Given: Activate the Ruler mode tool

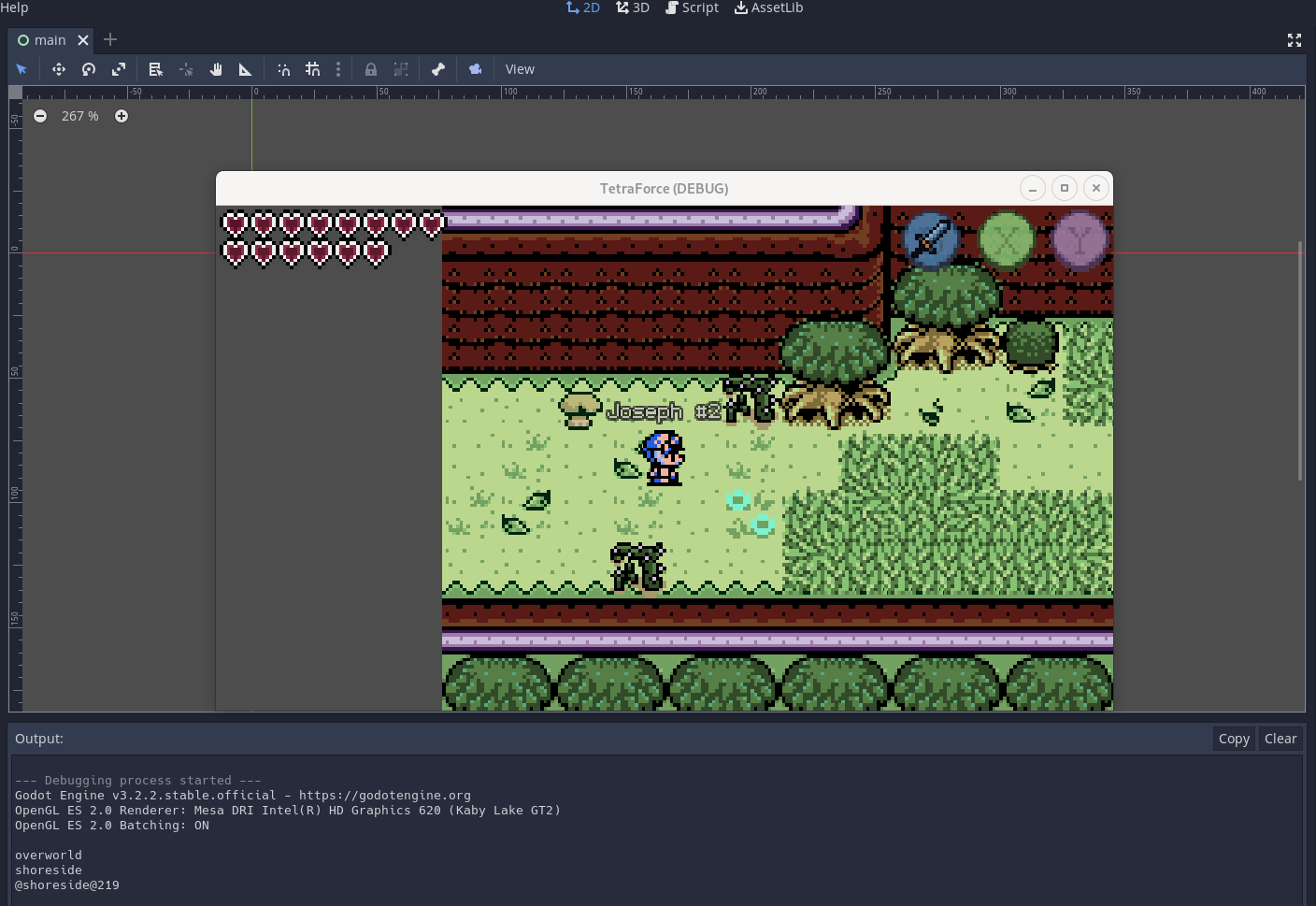Looking at the screenshot, I should pyautogui.click(x=246, y=68).
